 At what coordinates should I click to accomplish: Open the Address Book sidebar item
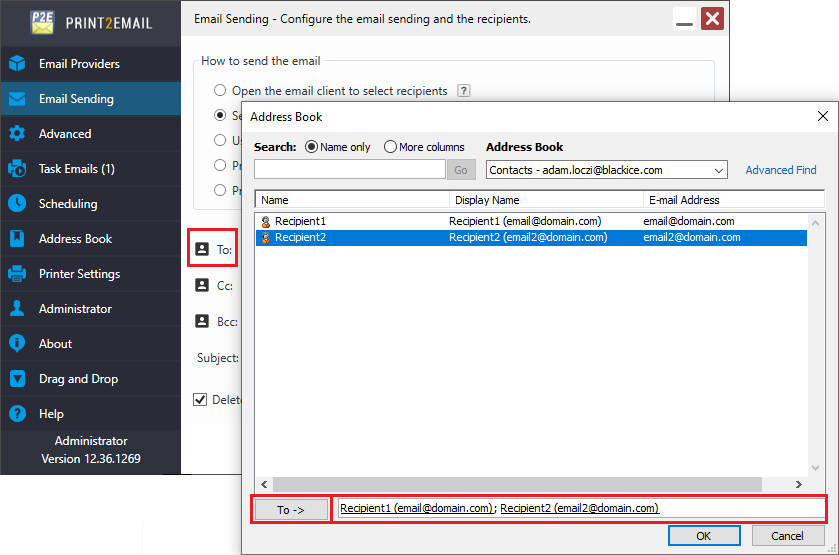[75, 239]
